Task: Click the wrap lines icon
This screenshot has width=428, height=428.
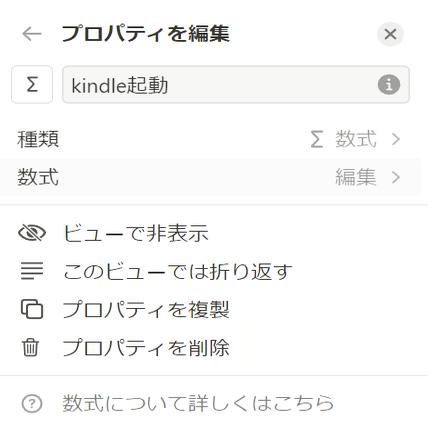Action: [x=32, y=271]
